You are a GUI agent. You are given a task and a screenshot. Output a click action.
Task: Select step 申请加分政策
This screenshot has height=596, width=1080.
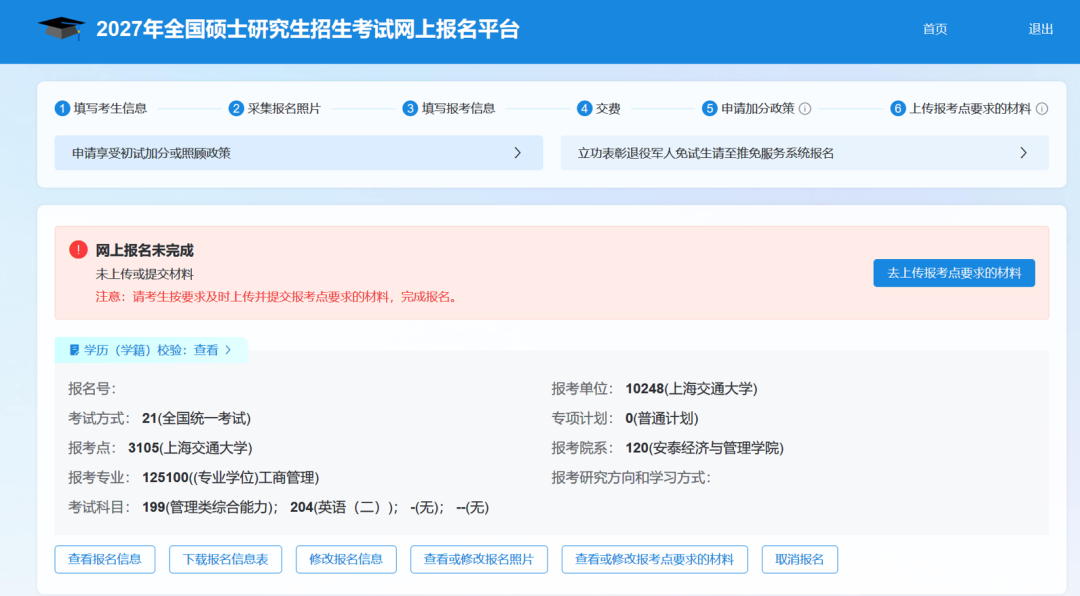[x=758, y=108]
